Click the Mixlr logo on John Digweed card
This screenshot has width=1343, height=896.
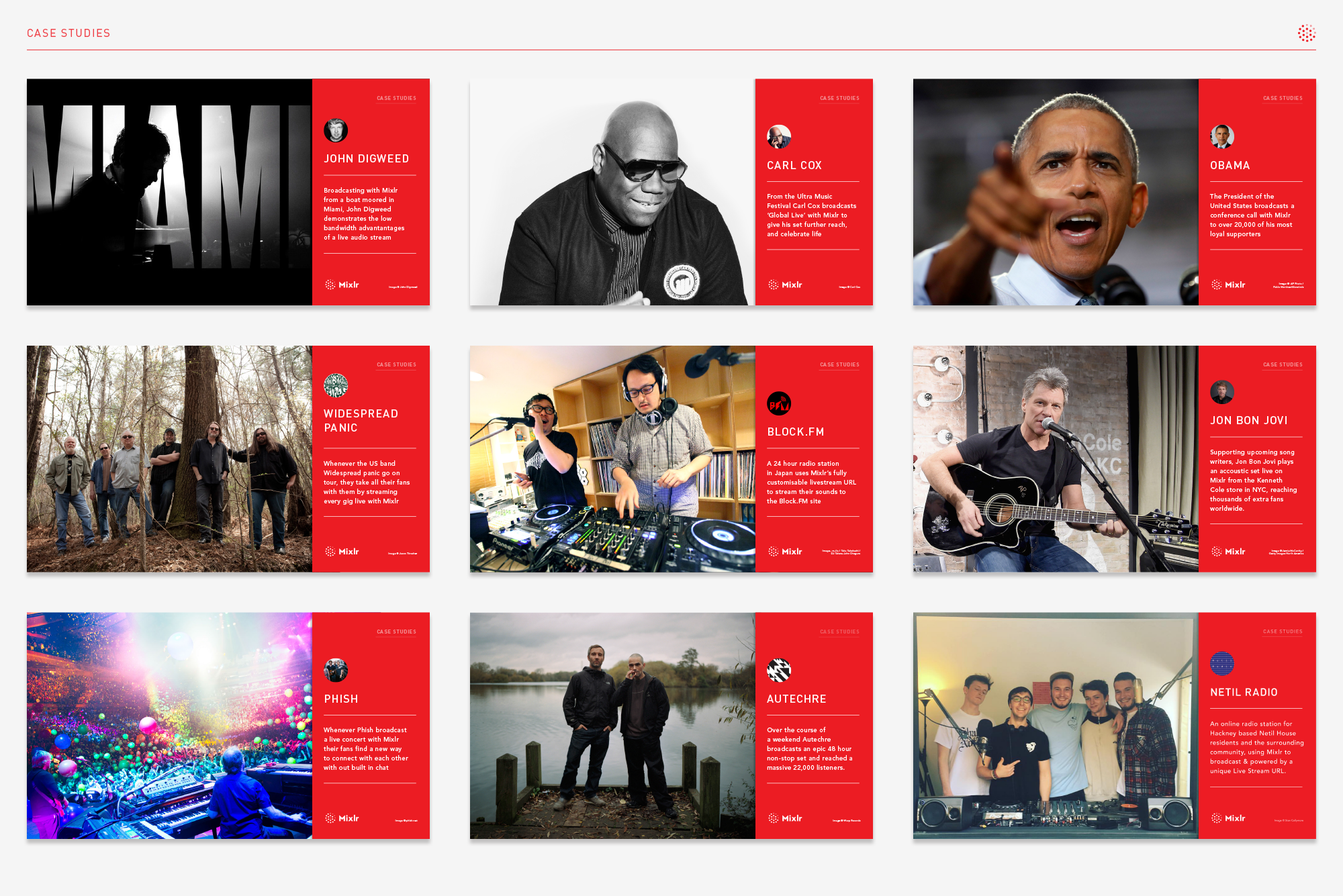coord(342,285)
